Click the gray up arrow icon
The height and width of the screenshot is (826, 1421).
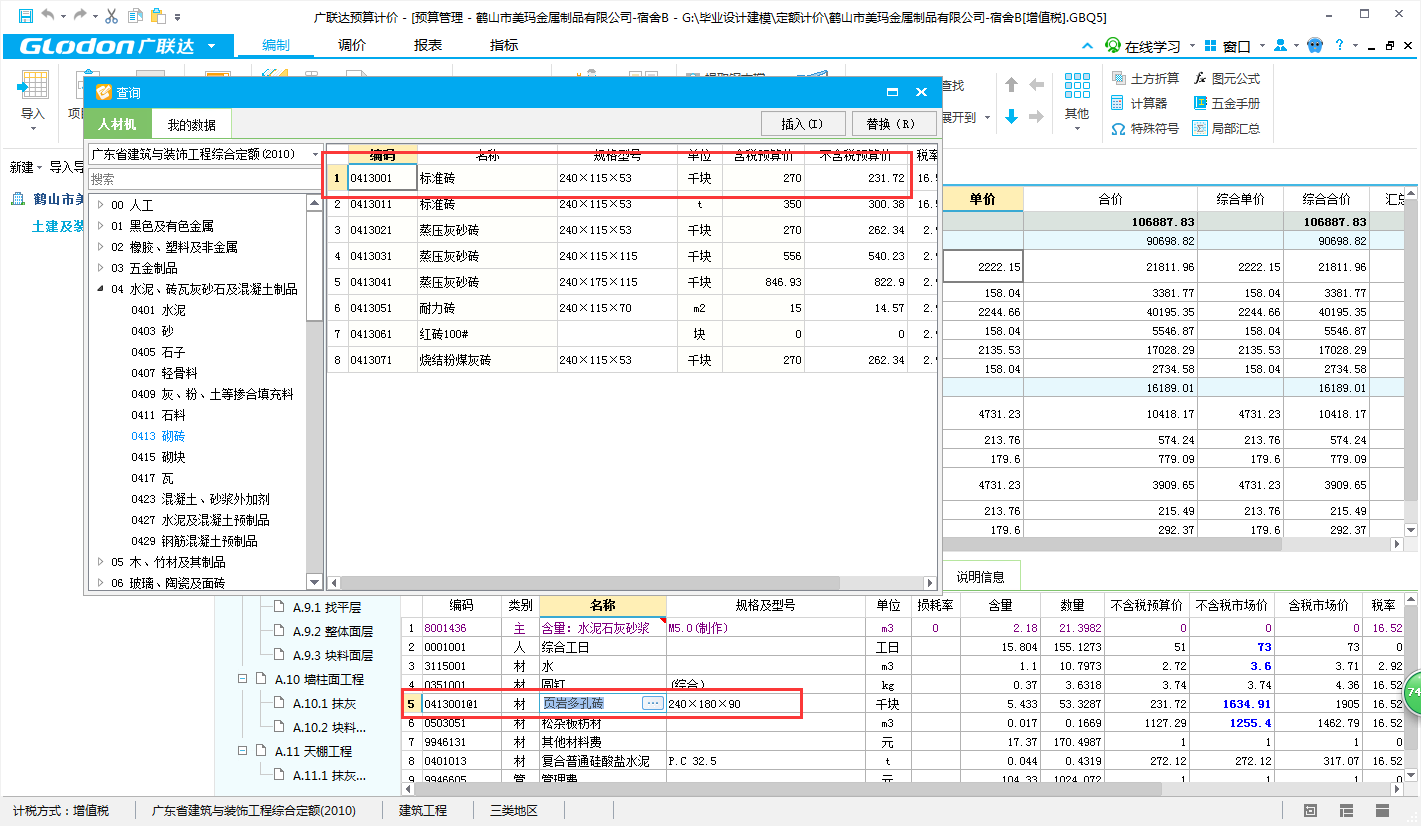tap(1011, 85)
